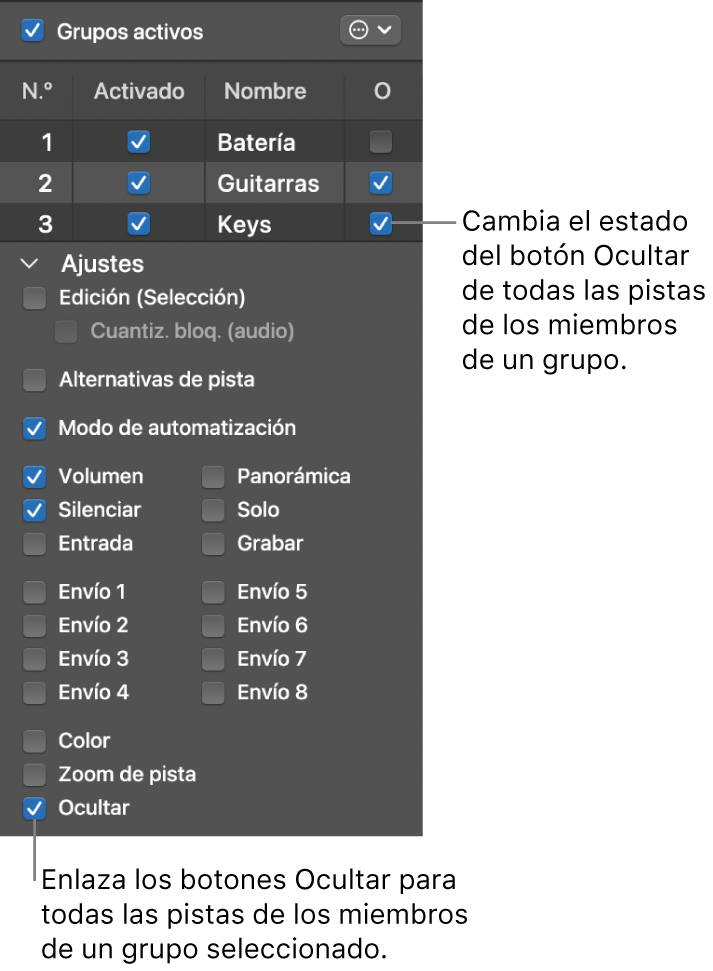Image resolution: width=713 pixels, height=971 pixels.
Task: Disable the Silenciar option
Action: 34,510
